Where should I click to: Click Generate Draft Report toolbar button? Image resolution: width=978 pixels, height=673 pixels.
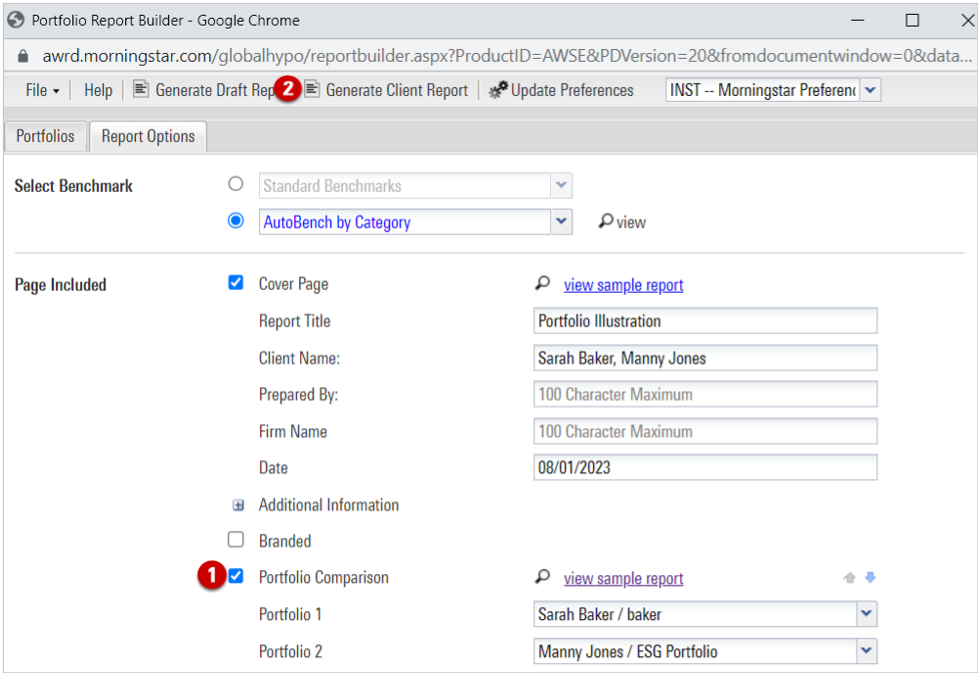pyautogui.click(x=205, y=90)
